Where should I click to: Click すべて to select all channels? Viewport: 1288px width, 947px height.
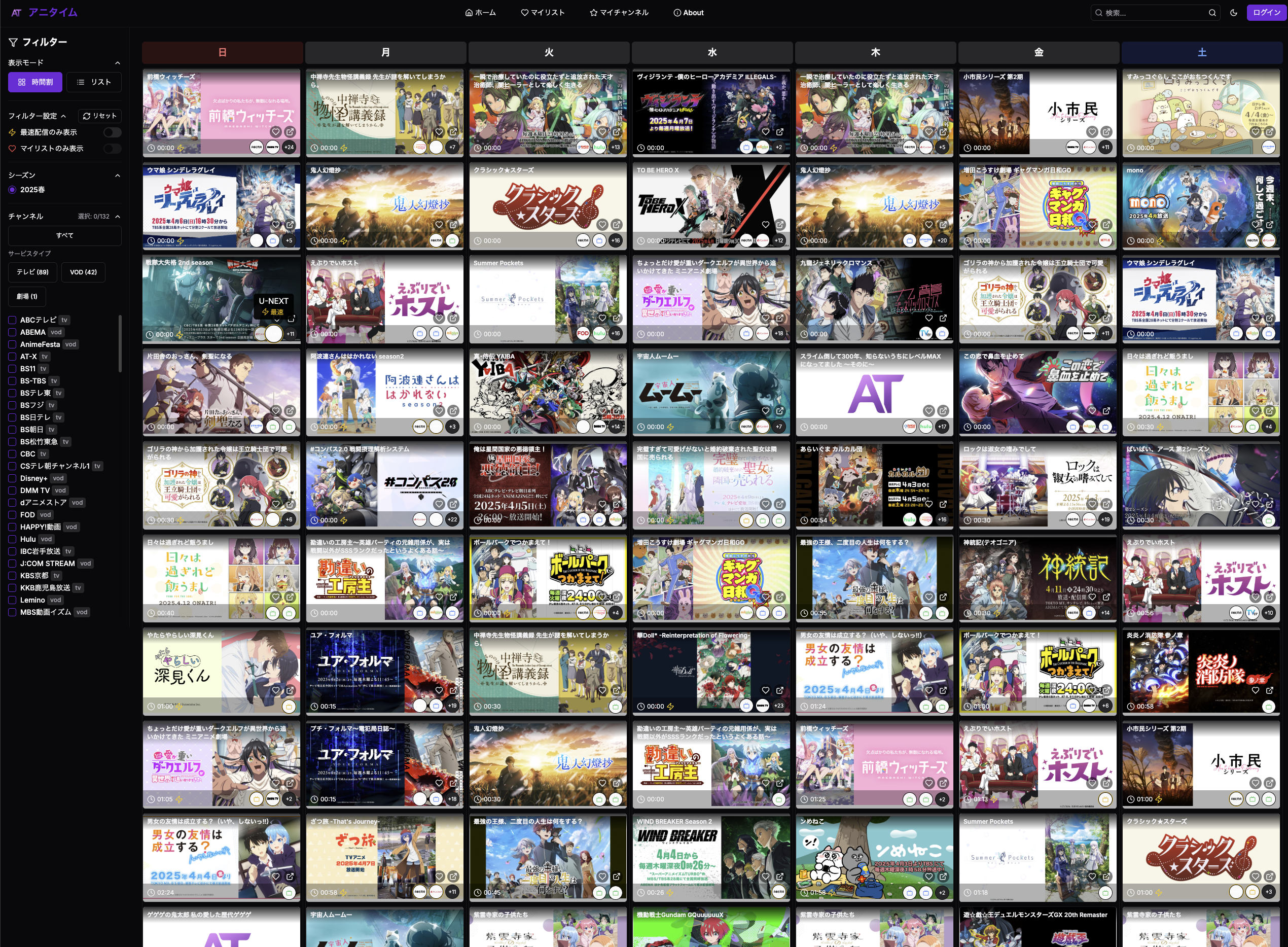click(65, 235)
